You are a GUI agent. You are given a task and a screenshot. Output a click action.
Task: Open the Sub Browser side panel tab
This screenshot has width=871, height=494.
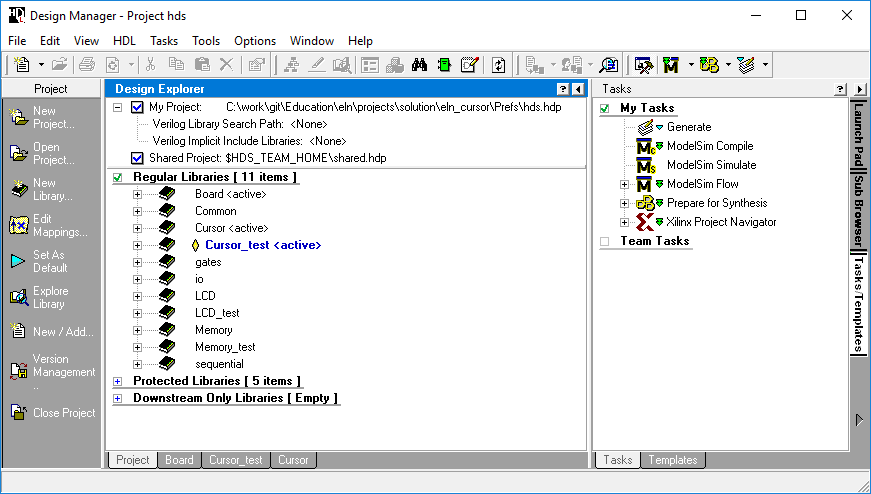coord(858,212)
